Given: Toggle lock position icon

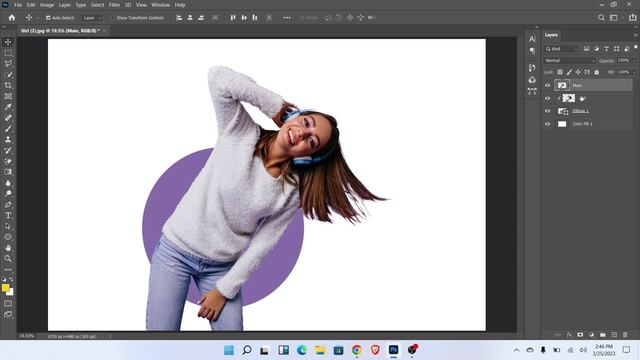Looking at the screenshot, I should (x=578, y=72).
